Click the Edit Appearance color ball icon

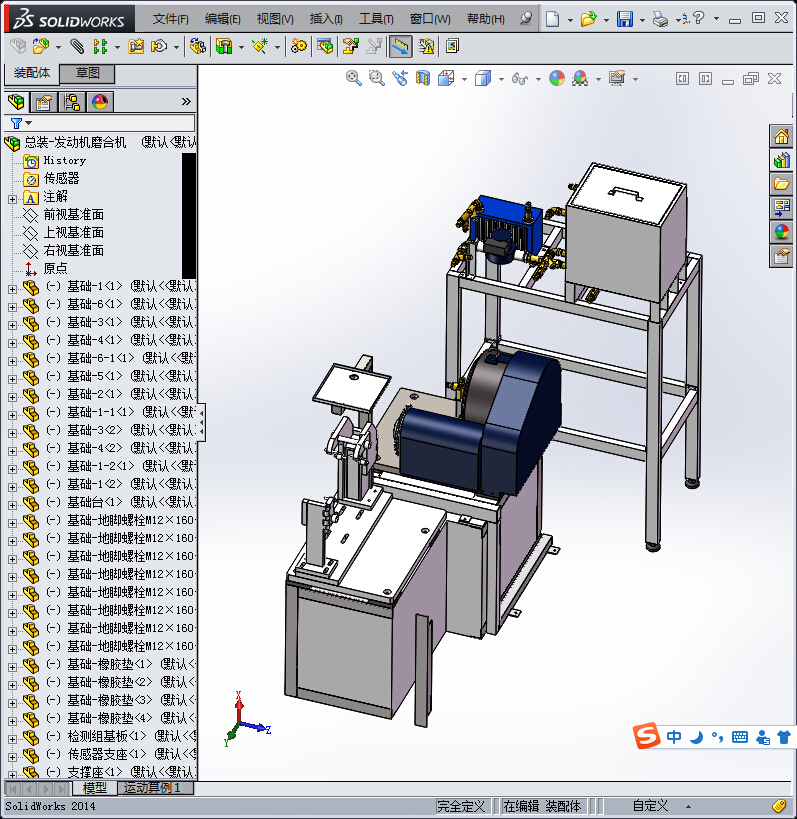(x=557, y=78)
